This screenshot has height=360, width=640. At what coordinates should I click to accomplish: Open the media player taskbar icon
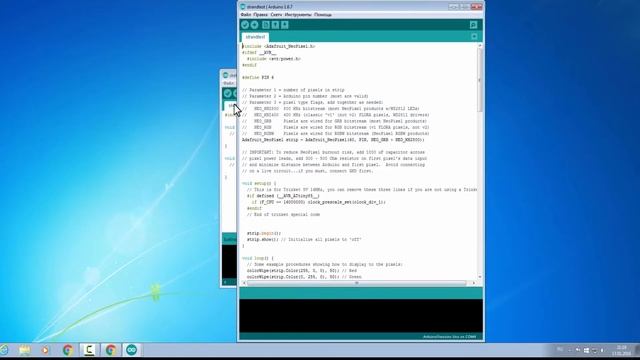pos(45,350)
